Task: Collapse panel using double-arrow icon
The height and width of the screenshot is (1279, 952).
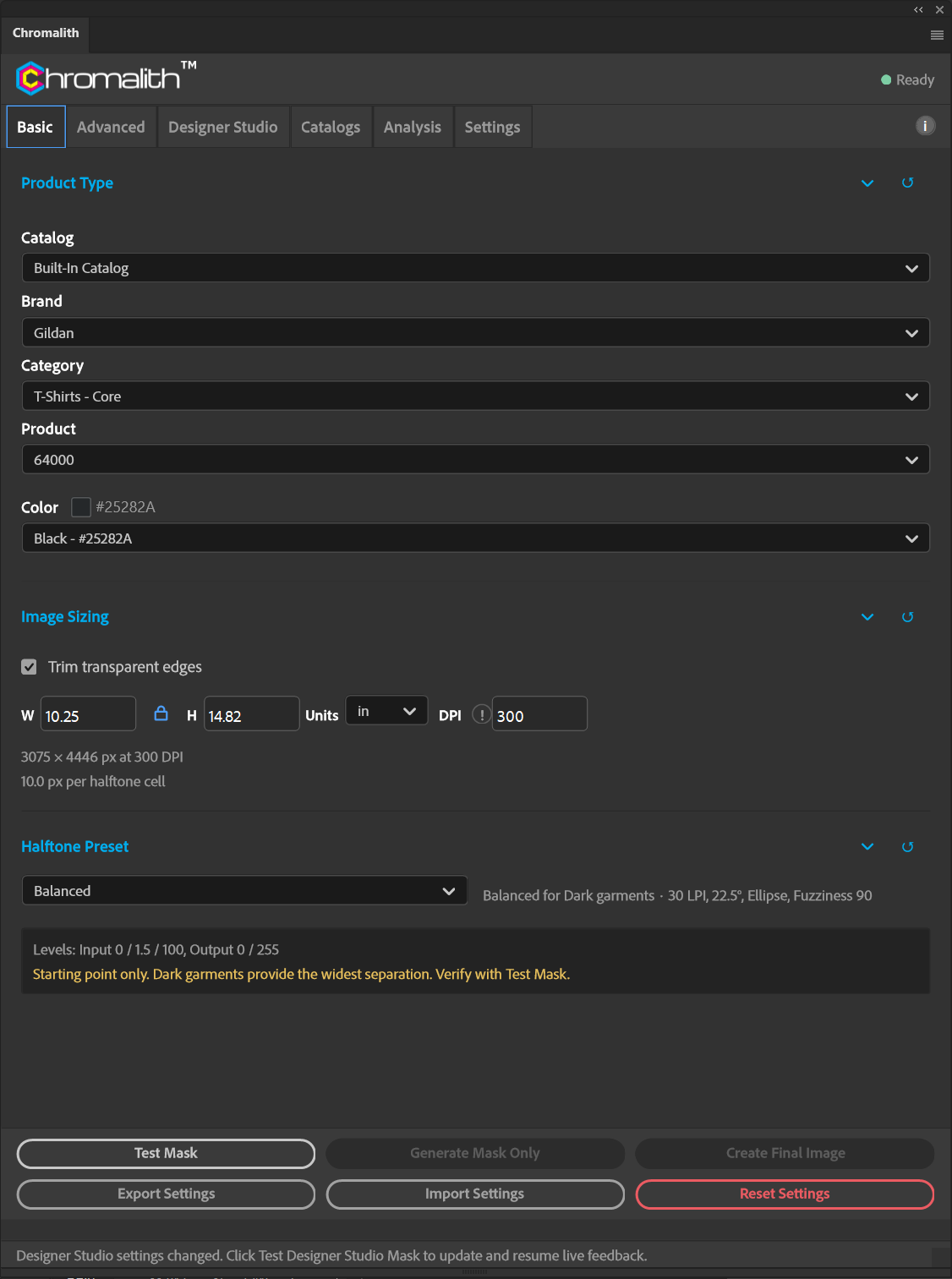Action: pos(918,10)
